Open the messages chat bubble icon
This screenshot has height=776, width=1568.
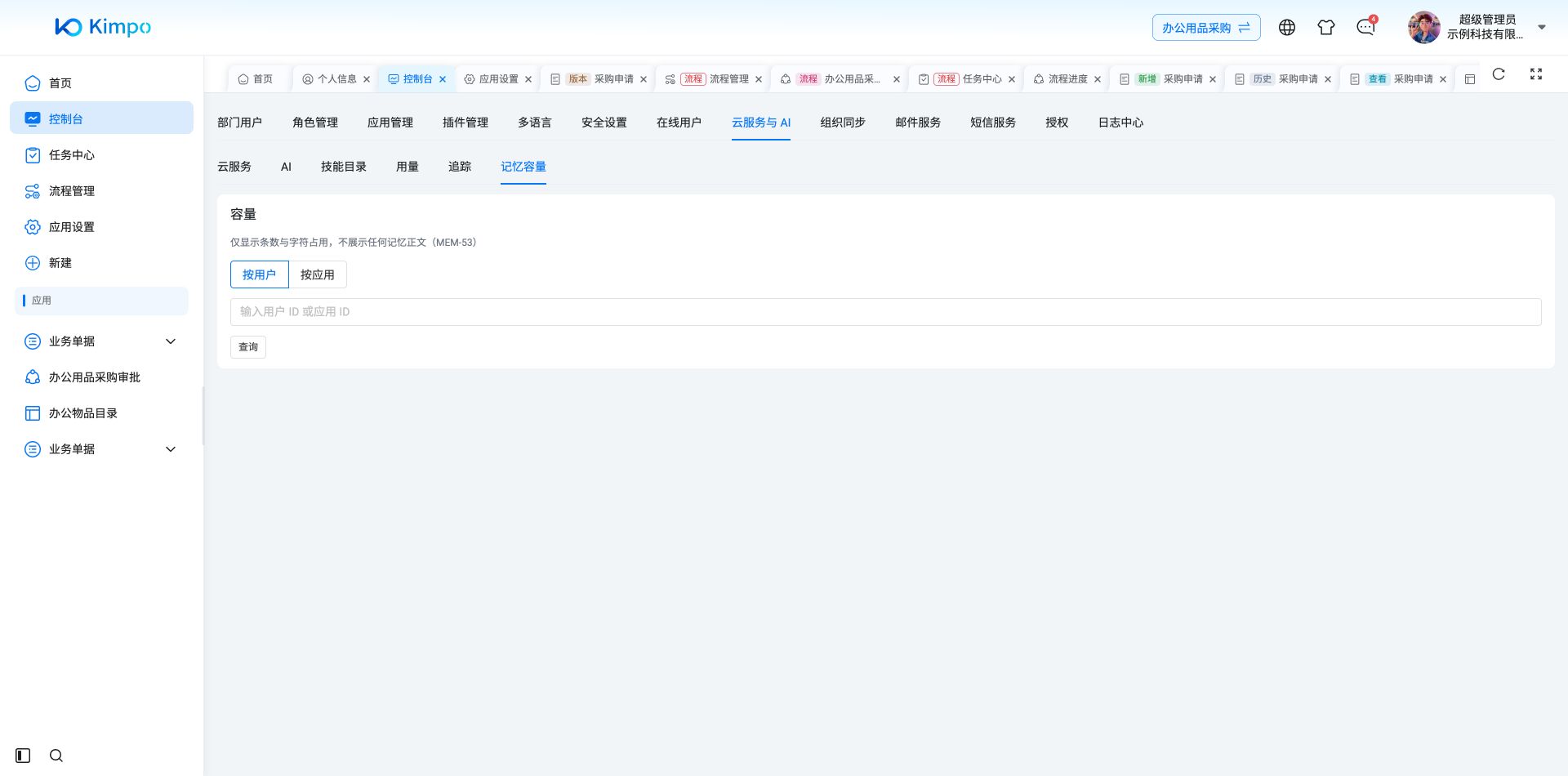1365,28
